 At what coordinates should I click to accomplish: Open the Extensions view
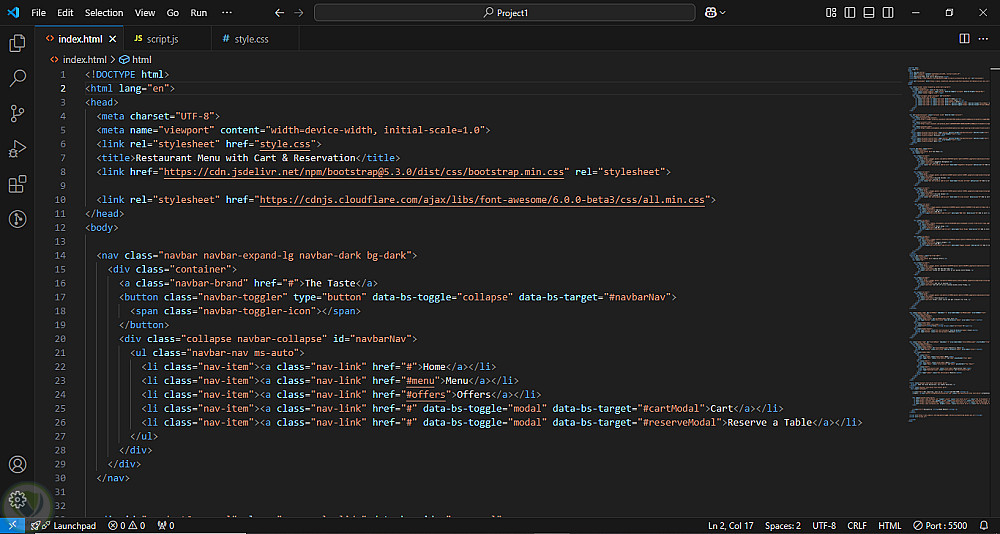pyautogui.click(x=17, y=184)
